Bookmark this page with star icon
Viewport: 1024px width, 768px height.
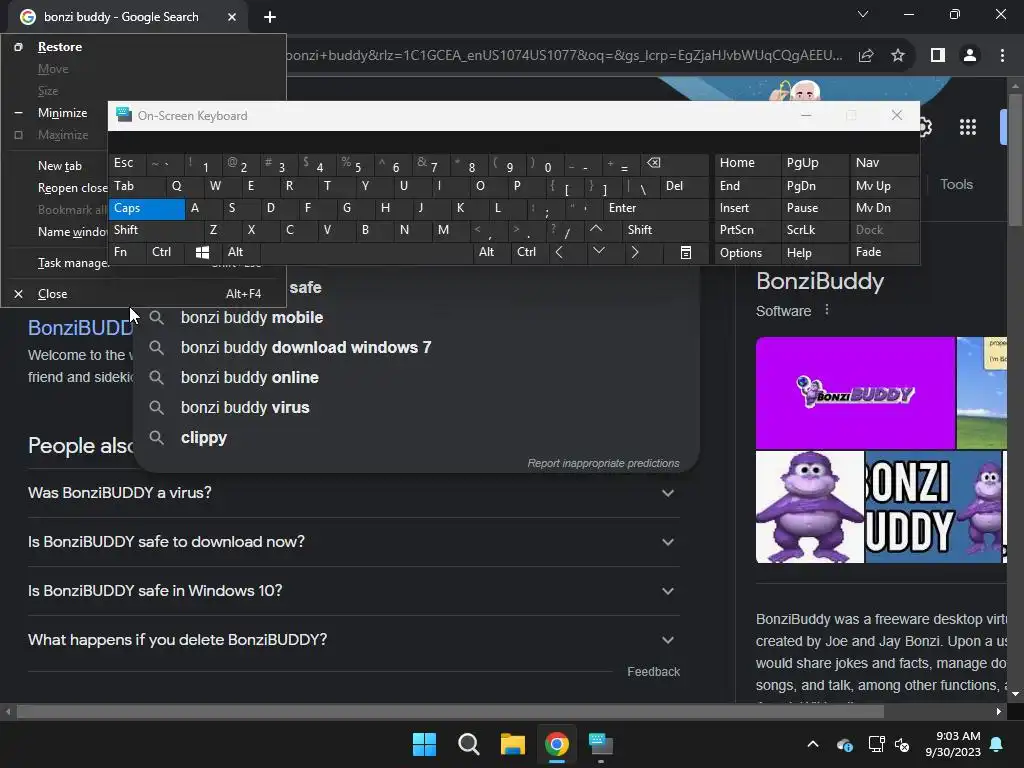(x=898, y=56)
